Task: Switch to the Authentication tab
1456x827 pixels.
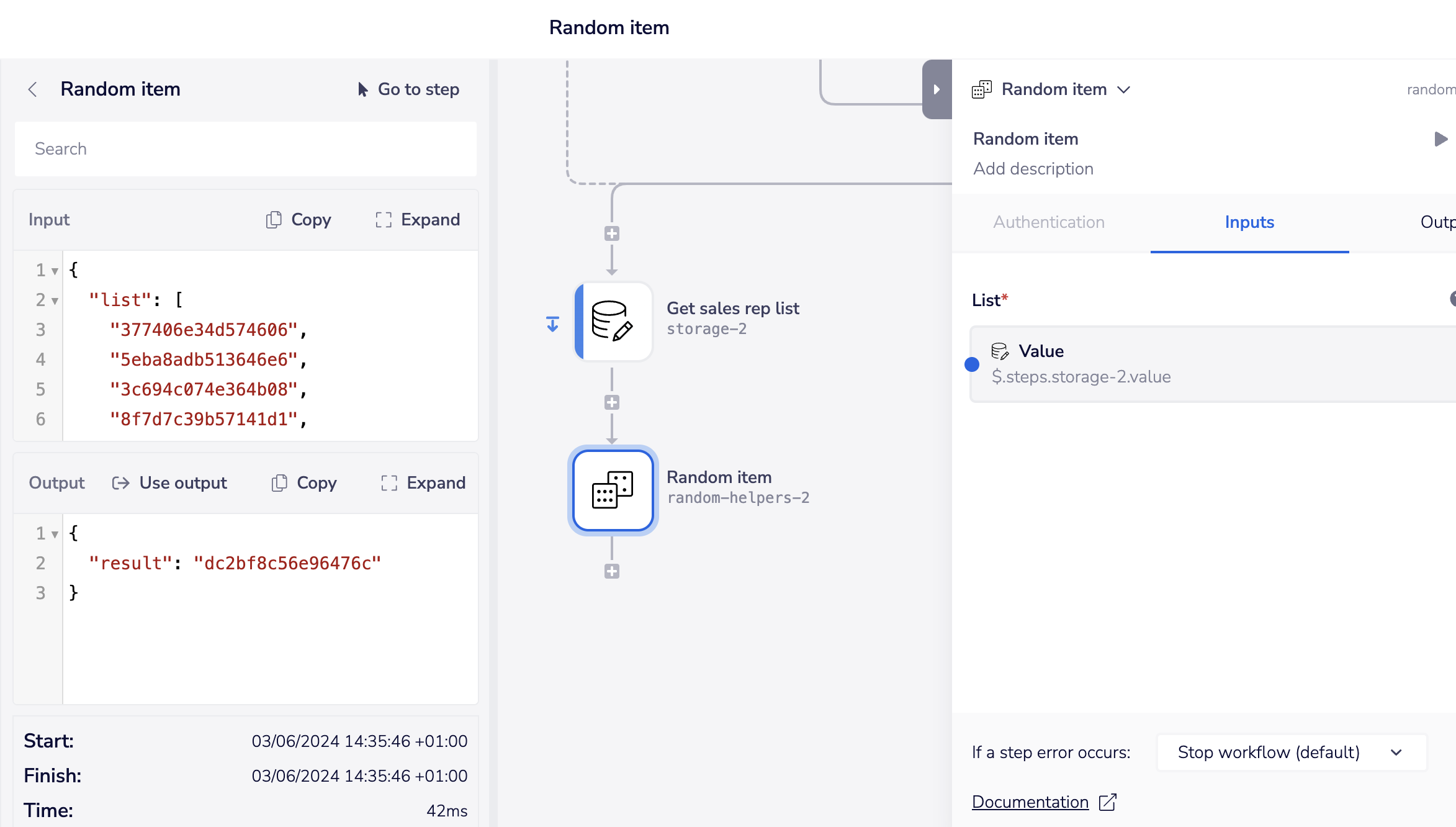Action: [x=1049, y=222]
